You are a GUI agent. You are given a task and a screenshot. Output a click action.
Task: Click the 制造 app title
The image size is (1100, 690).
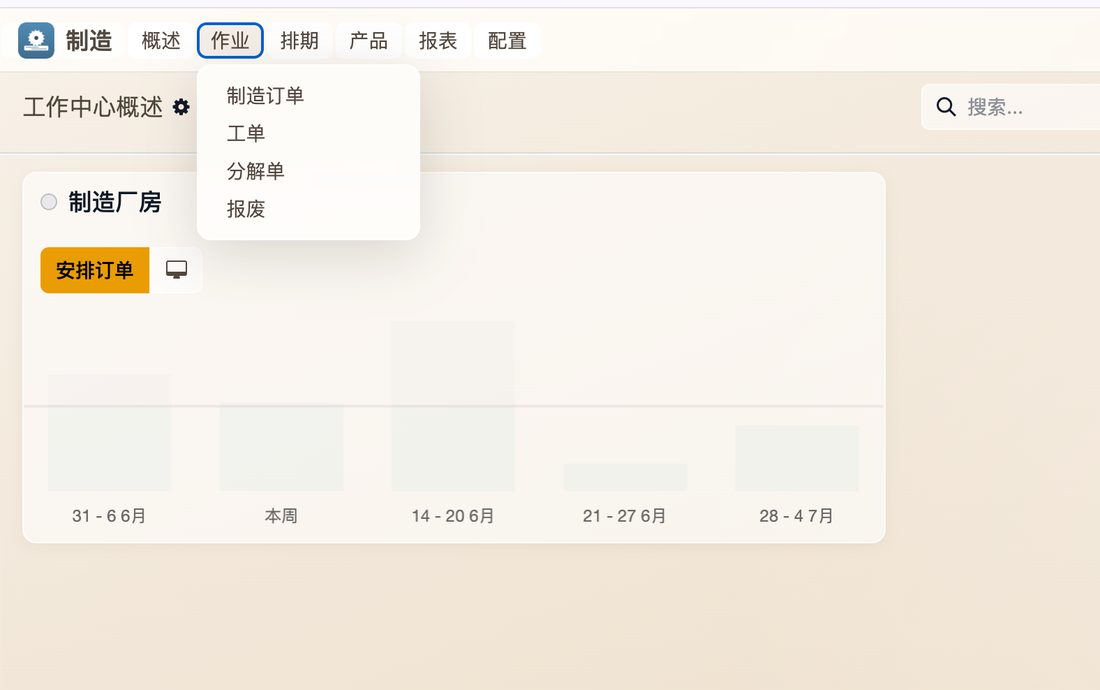pyautogui.click(x=89, y=41)
